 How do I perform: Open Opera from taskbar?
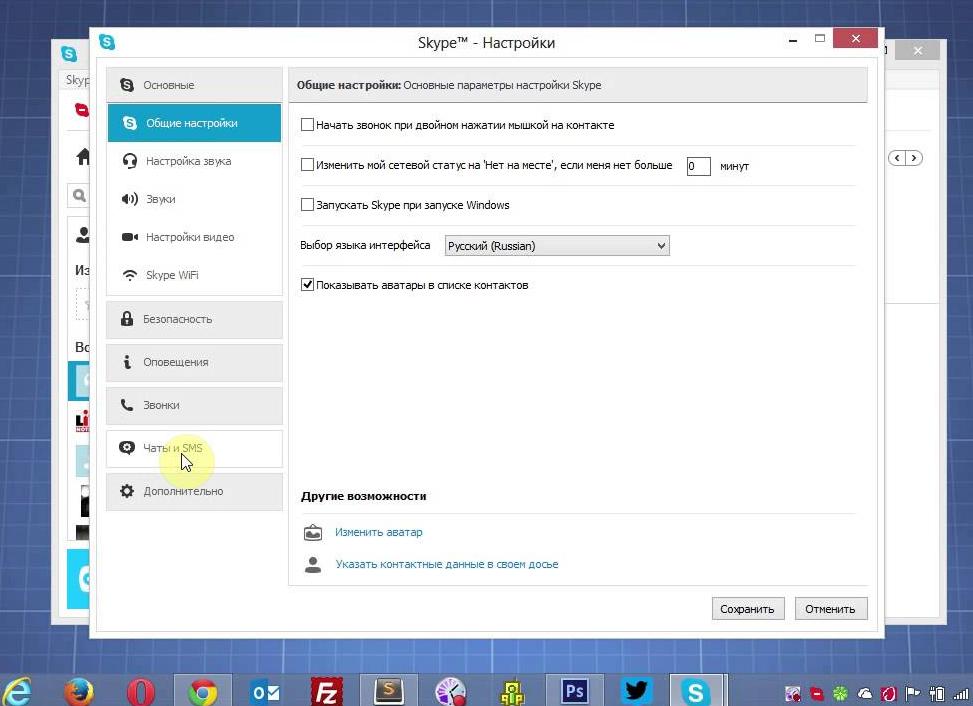pos(141,690)
